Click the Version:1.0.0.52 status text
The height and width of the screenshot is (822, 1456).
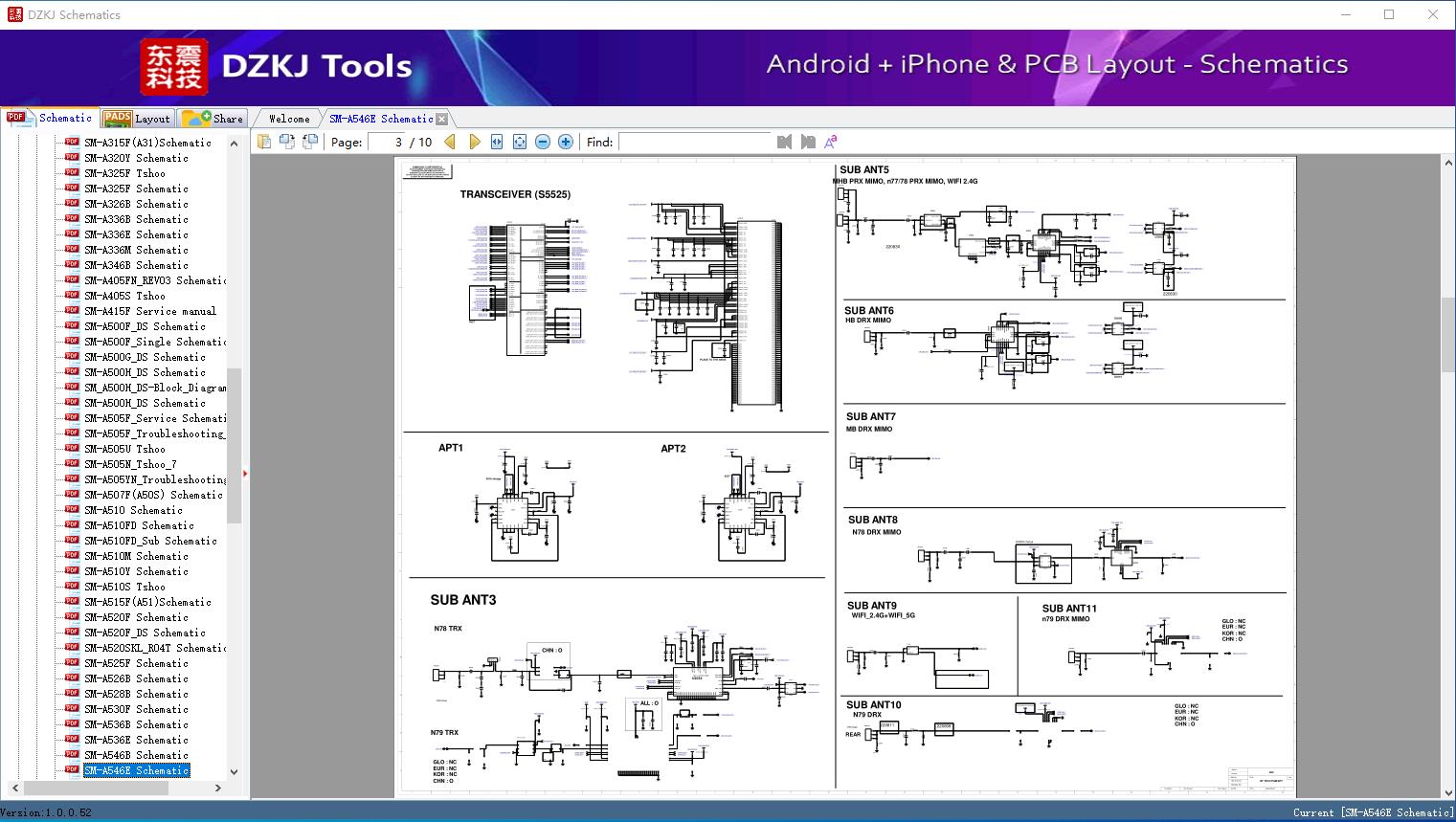click(47, 812)
